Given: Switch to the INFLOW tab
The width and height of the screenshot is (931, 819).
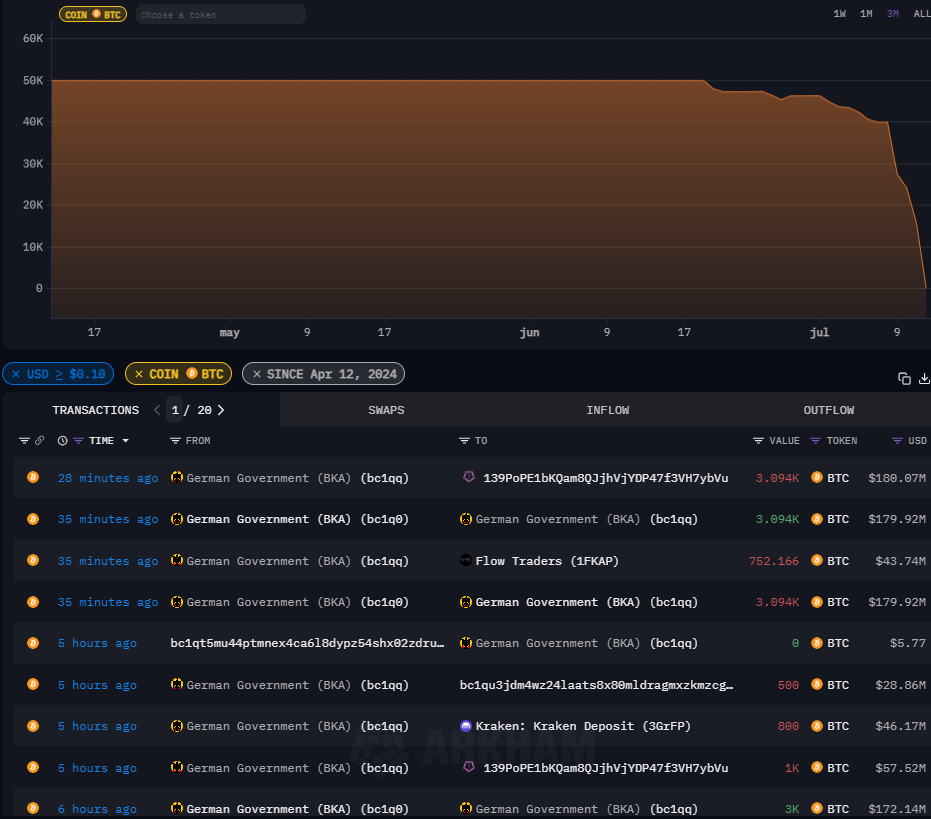Looking at the screenshot, I should [x=607, y=410].
